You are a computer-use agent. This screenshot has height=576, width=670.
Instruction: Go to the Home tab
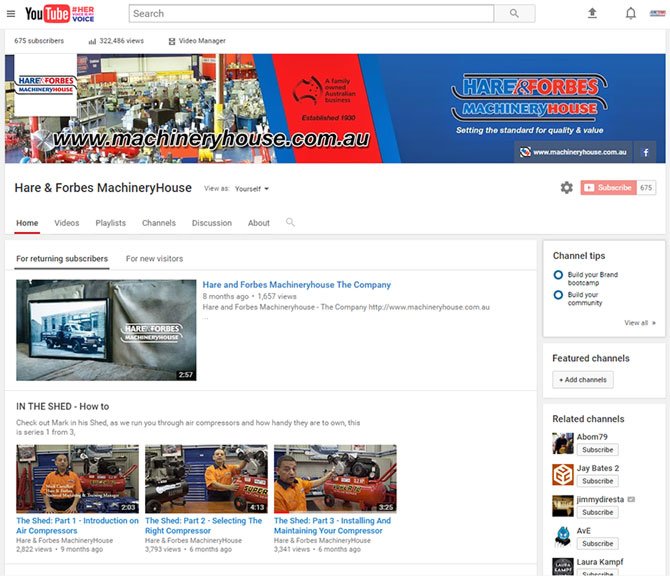pyautogui.click(x=27, y=223)
